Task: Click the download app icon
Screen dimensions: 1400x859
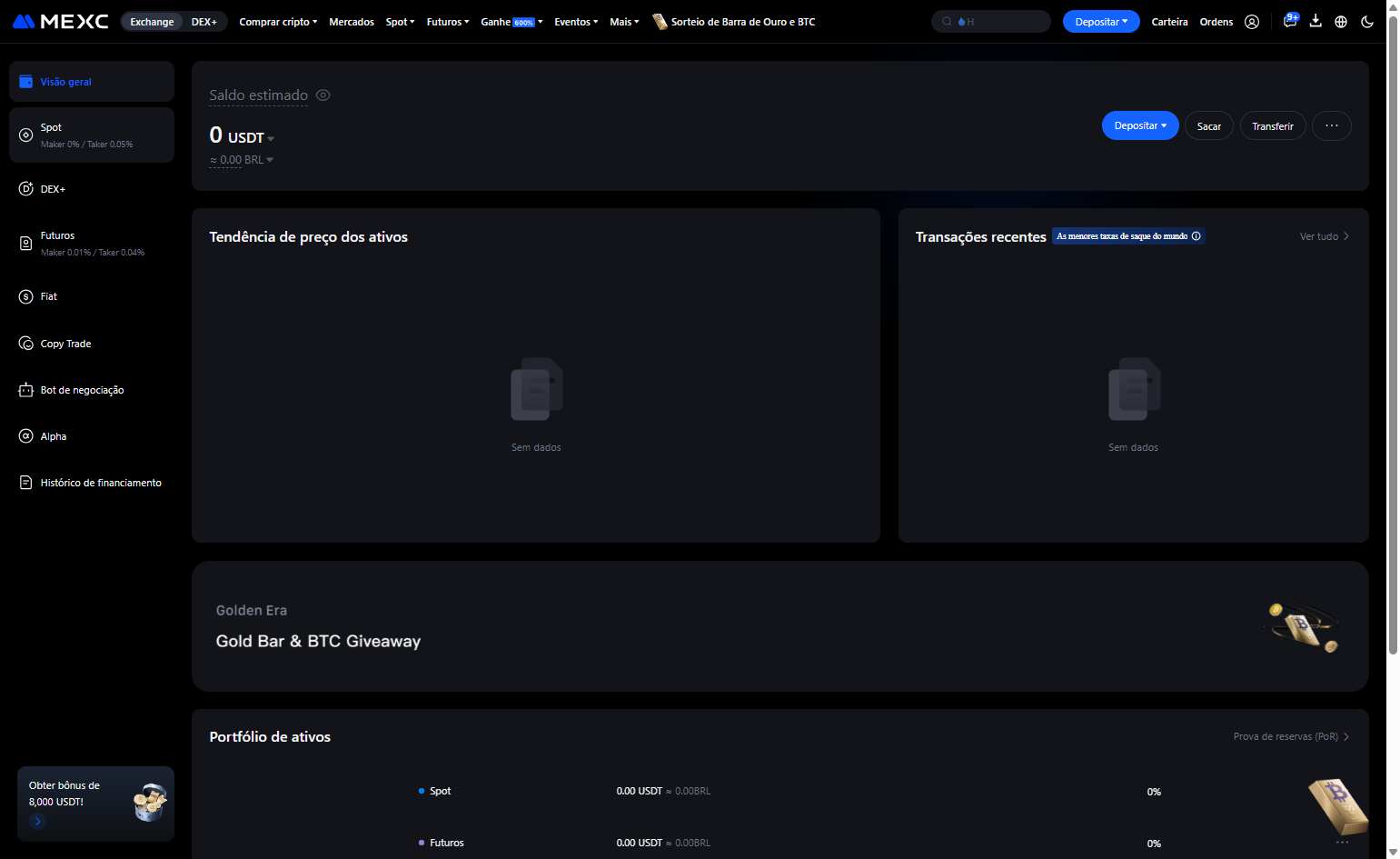Action: coord(1316,21)
